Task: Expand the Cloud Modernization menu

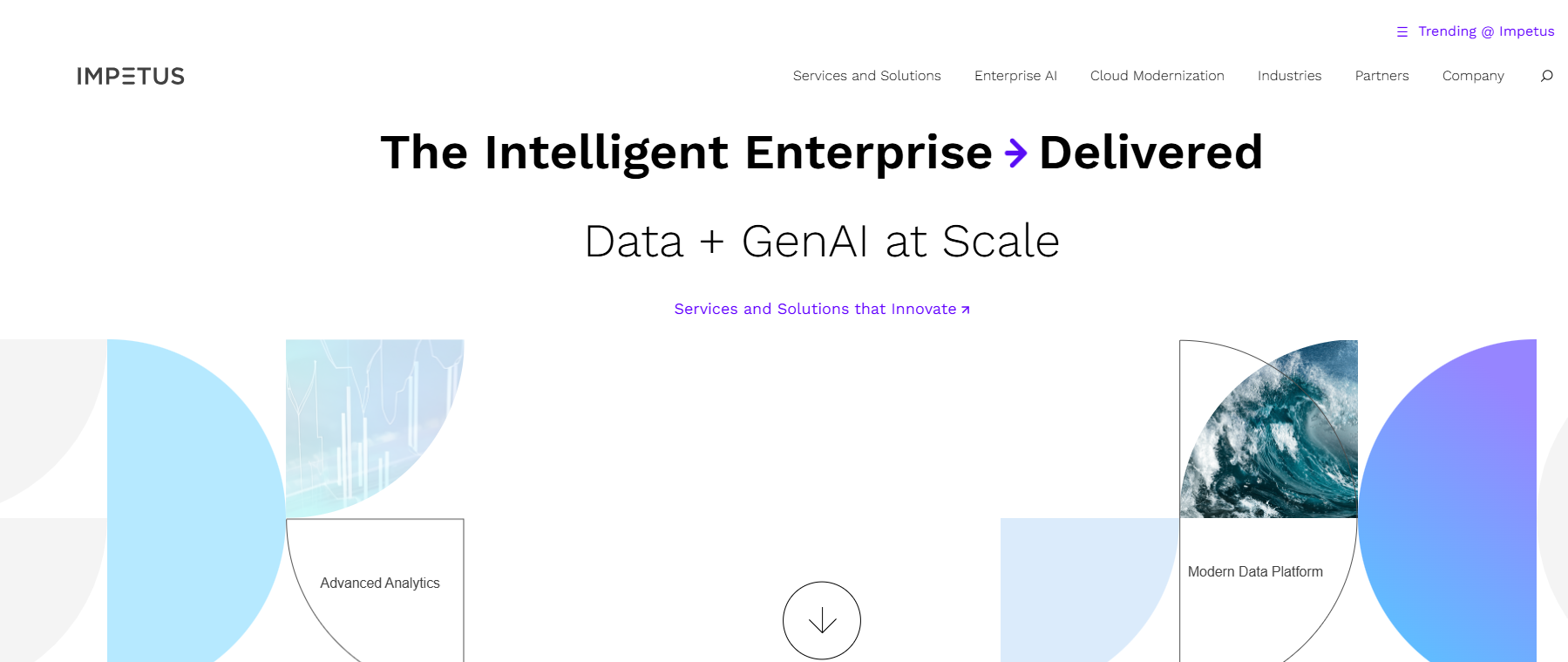Action: [1157, 76]
